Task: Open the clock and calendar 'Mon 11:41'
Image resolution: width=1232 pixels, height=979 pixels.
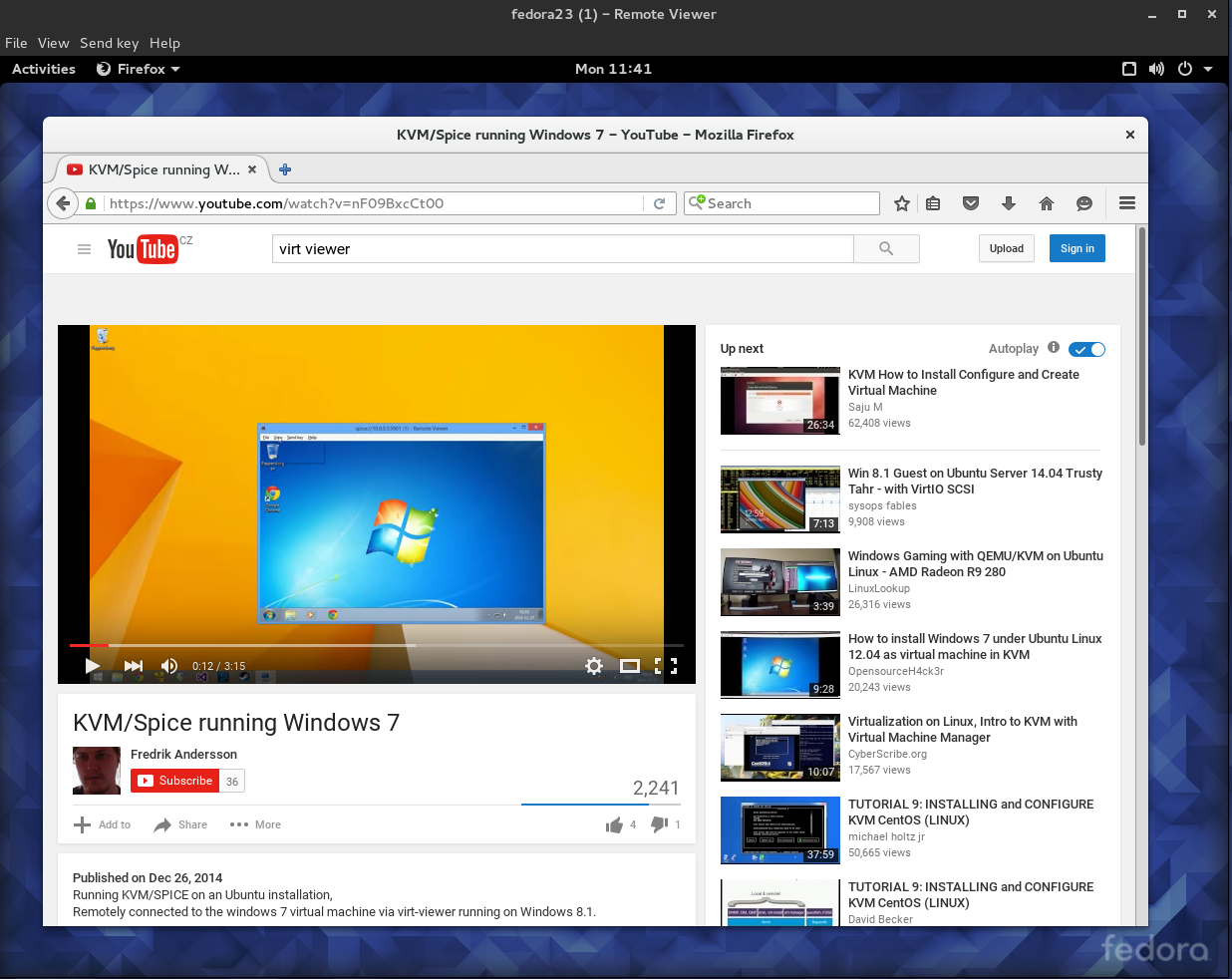Action: [614, 69]
